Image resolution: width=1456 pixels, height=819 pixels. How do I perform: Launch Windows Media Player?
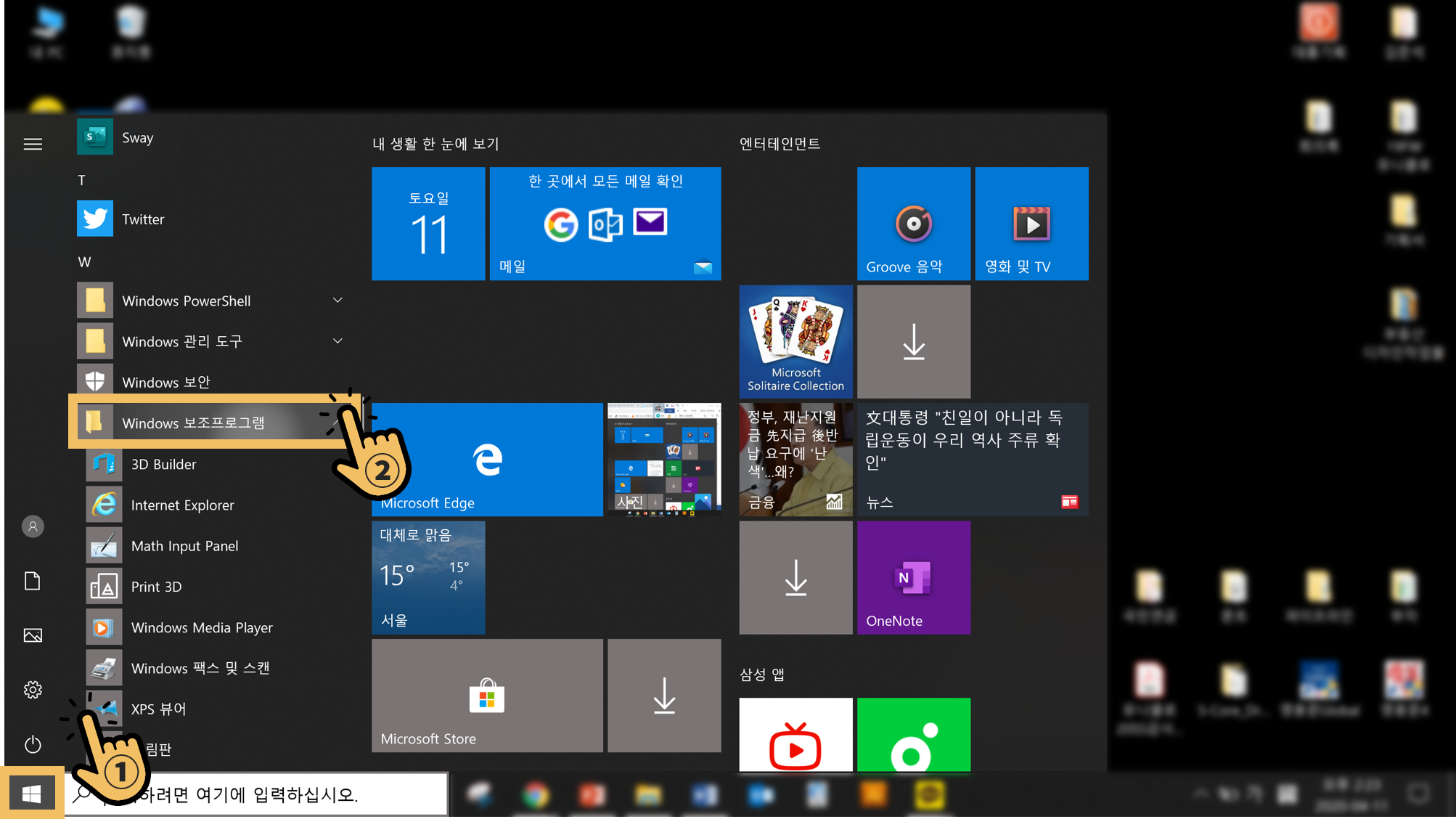(201, 627)
